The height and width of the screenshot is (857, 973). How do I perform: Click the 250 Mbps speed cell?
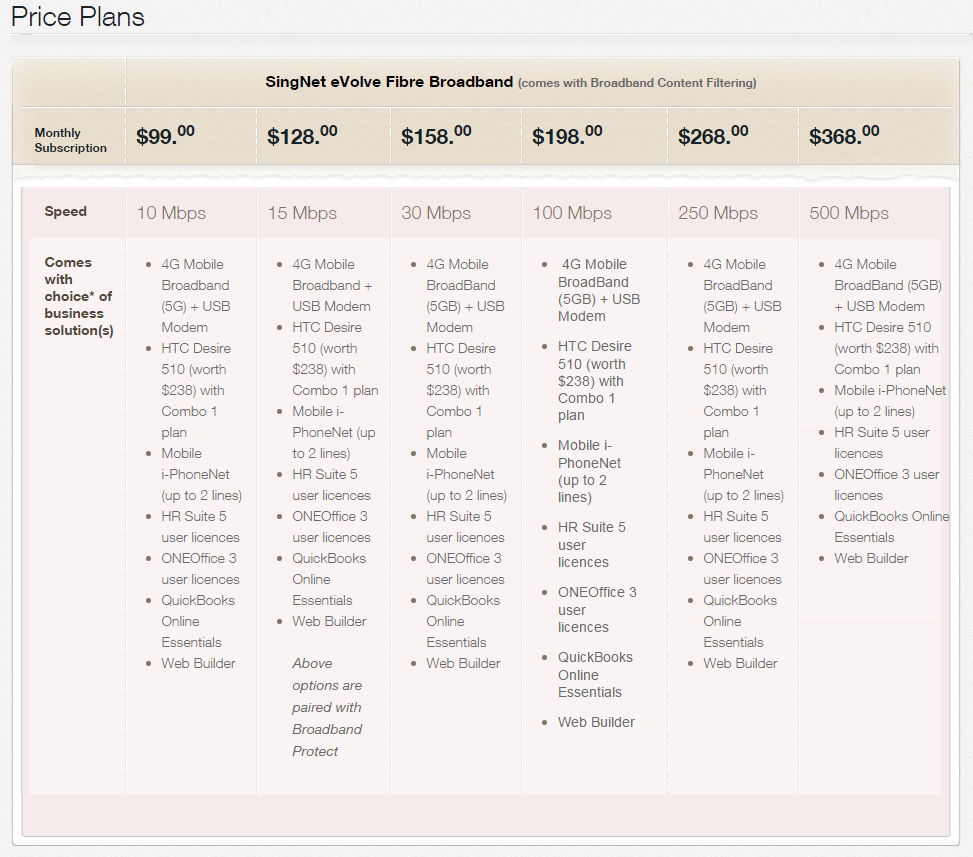(718, 213)
